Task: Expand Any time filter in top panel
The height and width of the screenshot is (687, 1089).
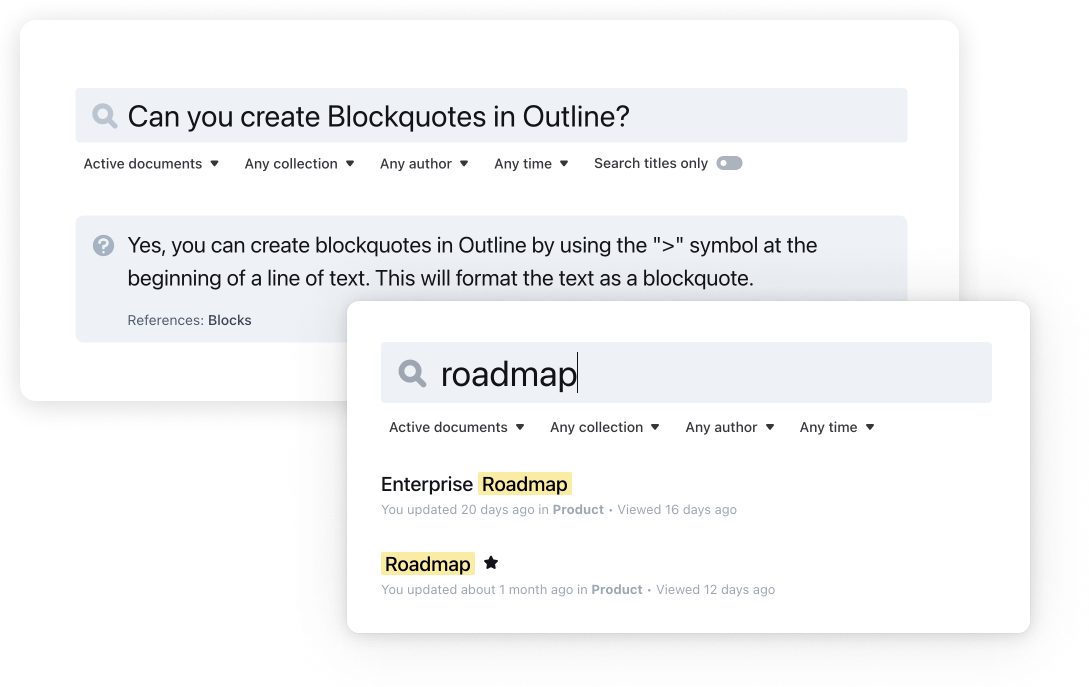Action: click(x=531, y=163)
